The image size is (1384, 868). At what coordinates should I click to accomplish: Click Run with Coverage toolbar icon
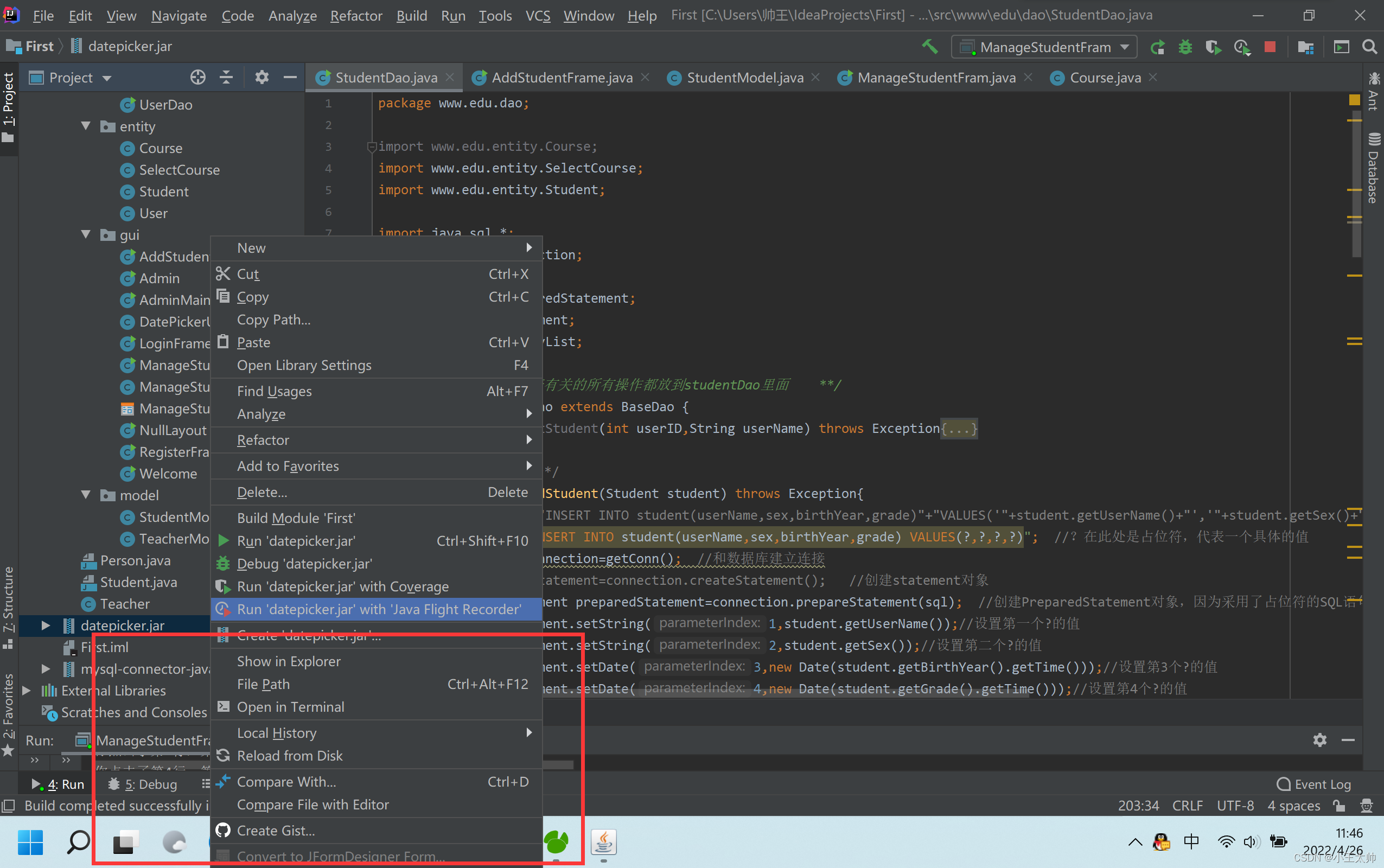1213,47
